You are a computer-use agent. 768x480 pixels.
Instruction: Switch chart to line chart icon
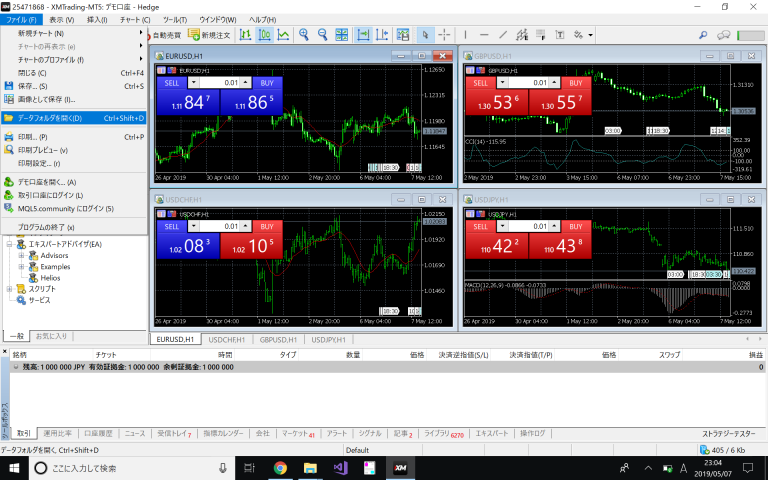coord(284,35)
